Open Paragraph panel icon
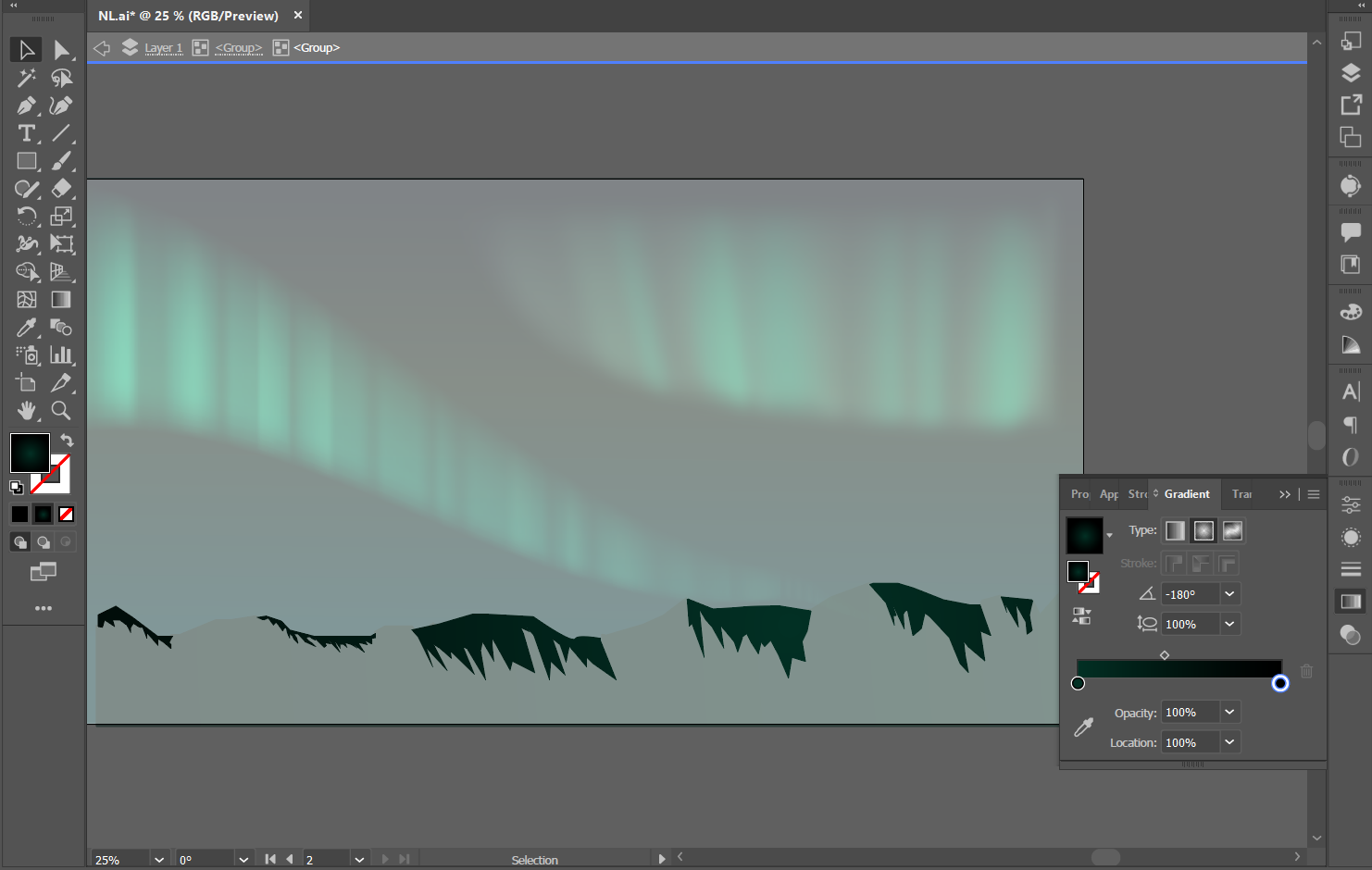 (1351, 425)
